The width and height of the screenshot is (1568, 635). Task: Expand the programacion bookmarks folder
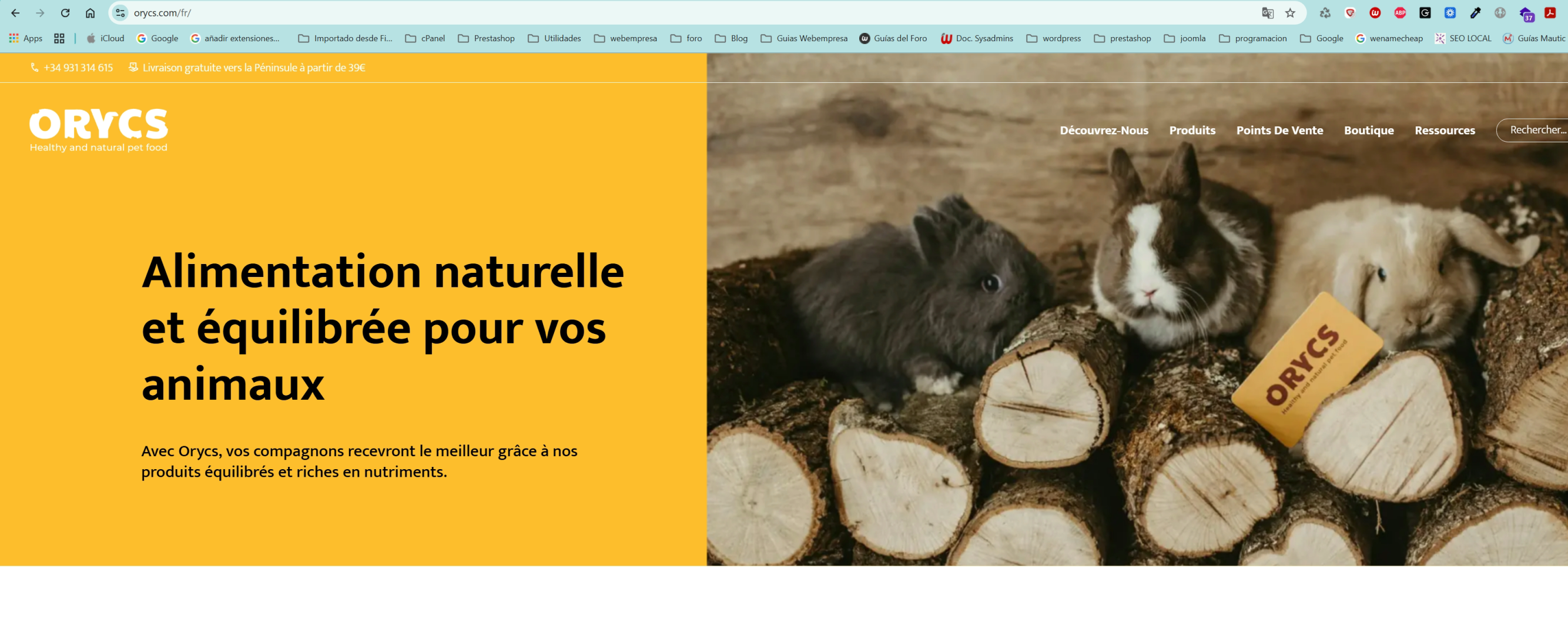coord(1253,38)
